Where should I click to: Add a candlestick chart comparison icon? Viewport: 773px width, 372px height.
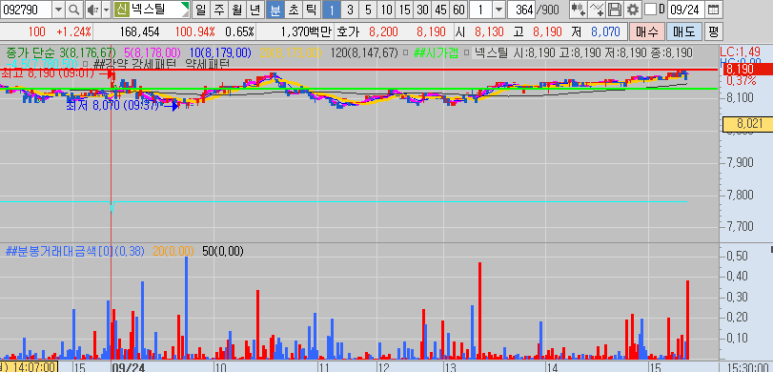(578, 9)
